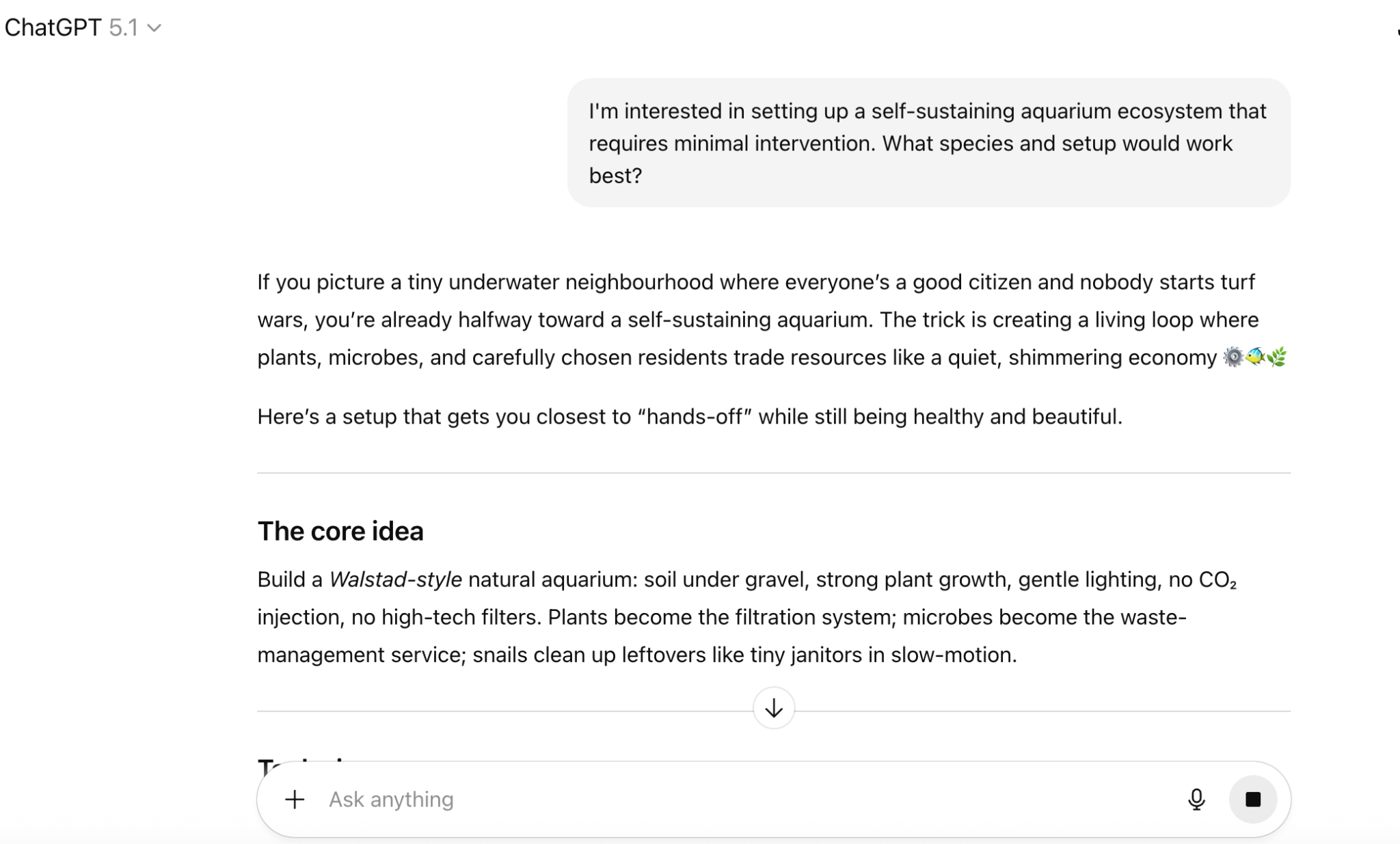The width and height of the screenshot is (1400, 844).
Task: Click the 5.1 version label
Action: [x=123, y=27]
